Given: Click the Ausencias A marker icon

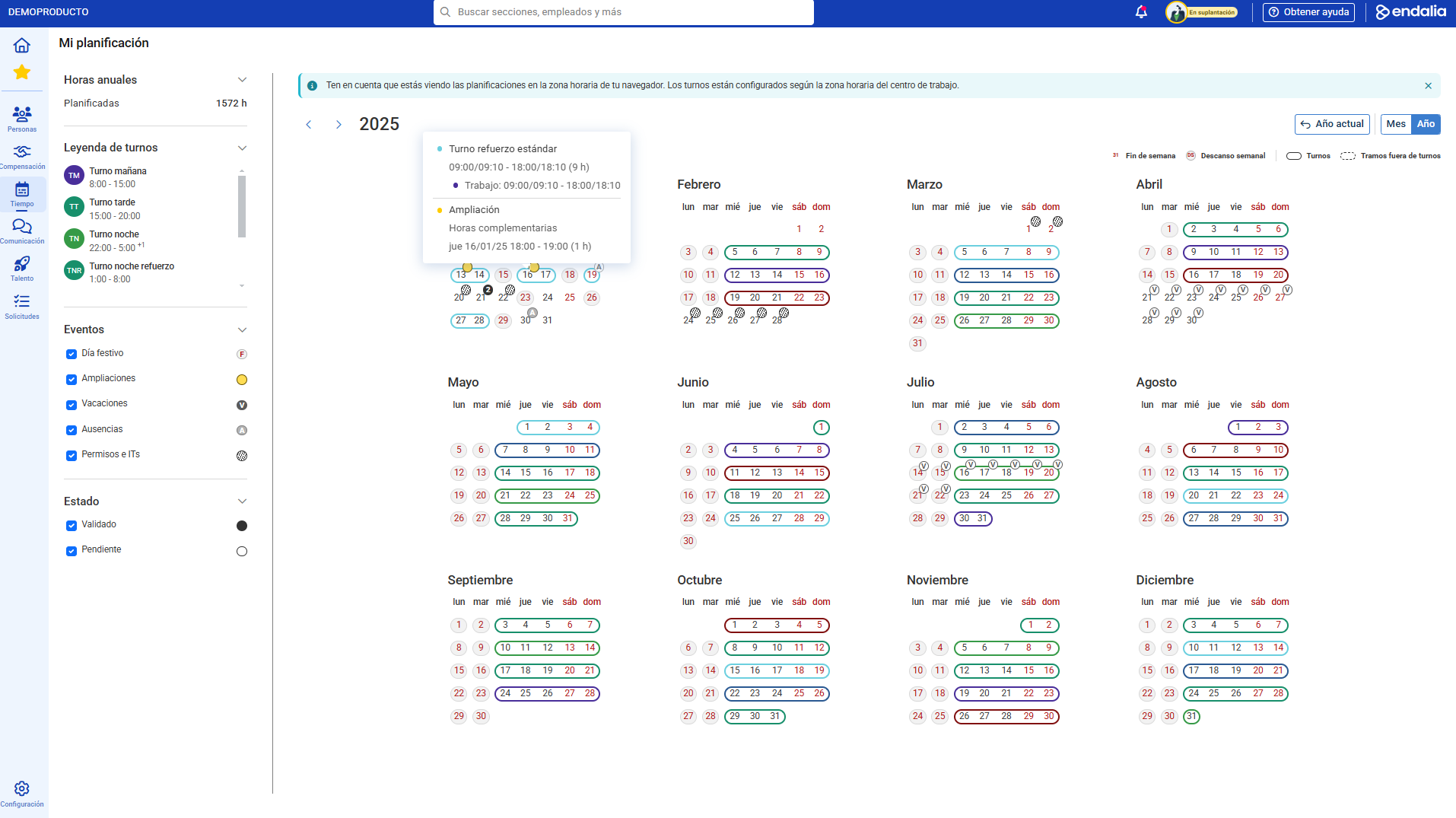Looking at the screenshot, I should 242,431.
